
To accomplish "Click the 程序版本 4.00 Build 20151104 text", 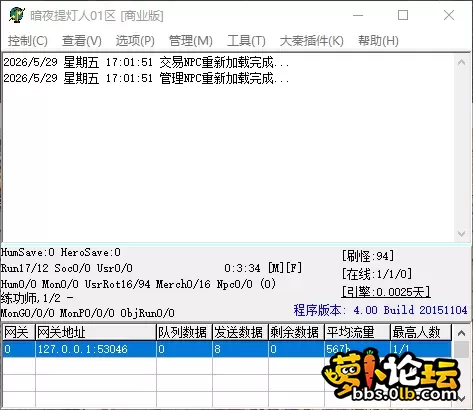I will click(x=380, y=310).
